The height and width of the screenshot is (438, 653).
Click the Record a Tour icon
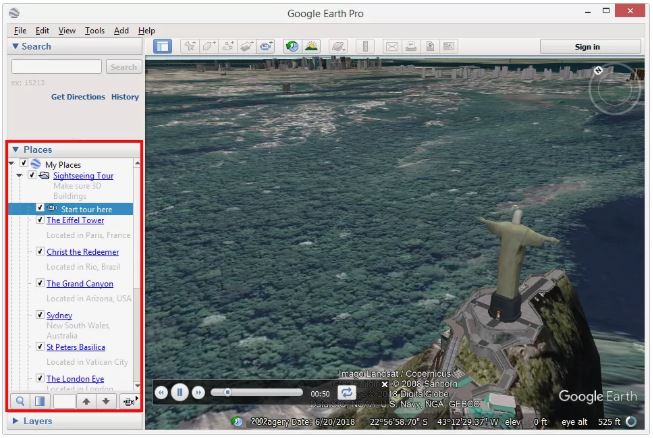point(266,46)
